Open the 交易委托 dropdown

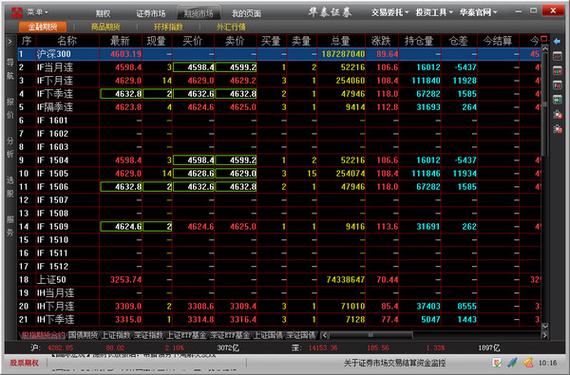pyautogui.click(x=390, y=12)
